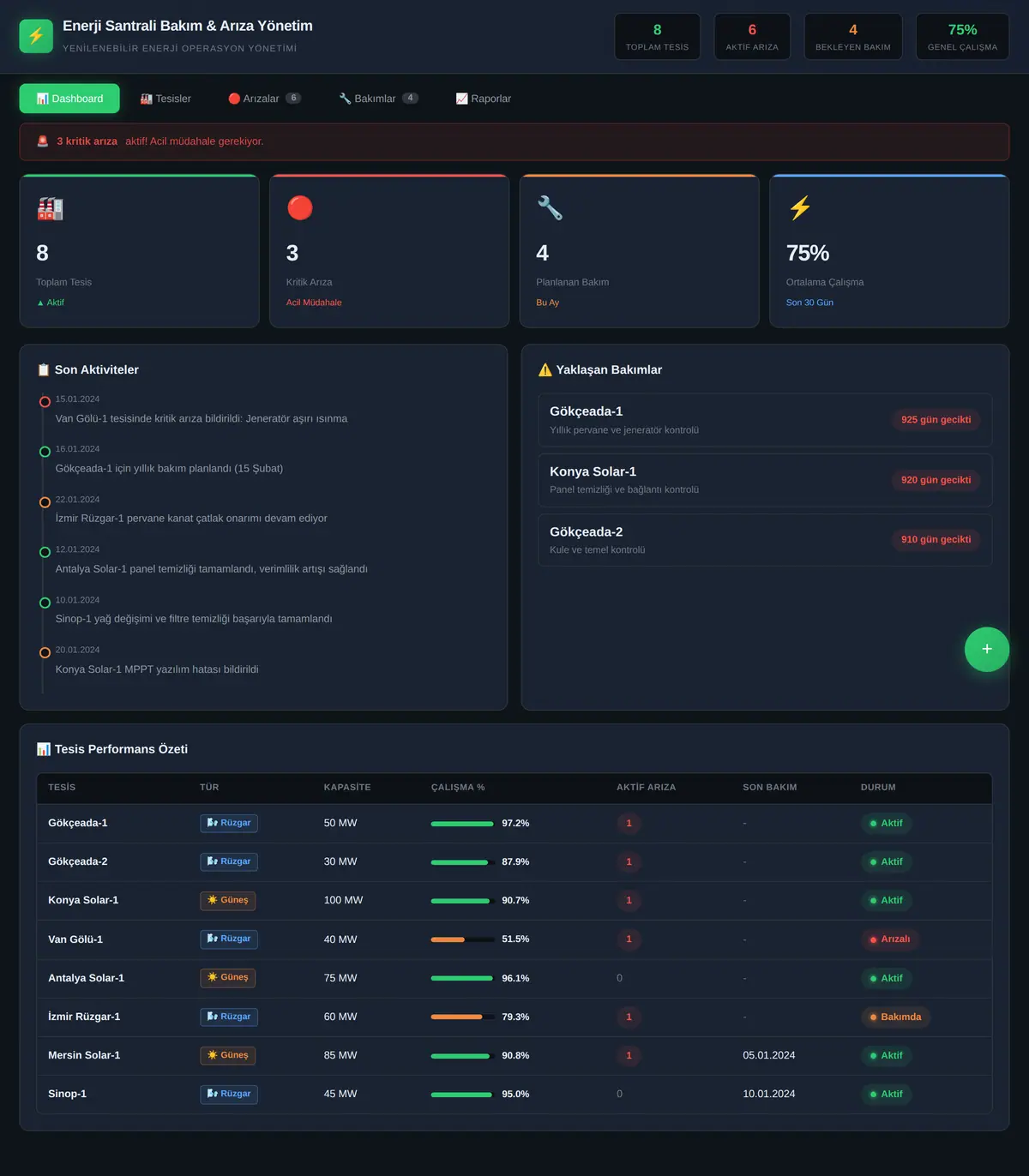Go to the Bakımlar tab
Screen dimensions: 1029x1176
378,99
